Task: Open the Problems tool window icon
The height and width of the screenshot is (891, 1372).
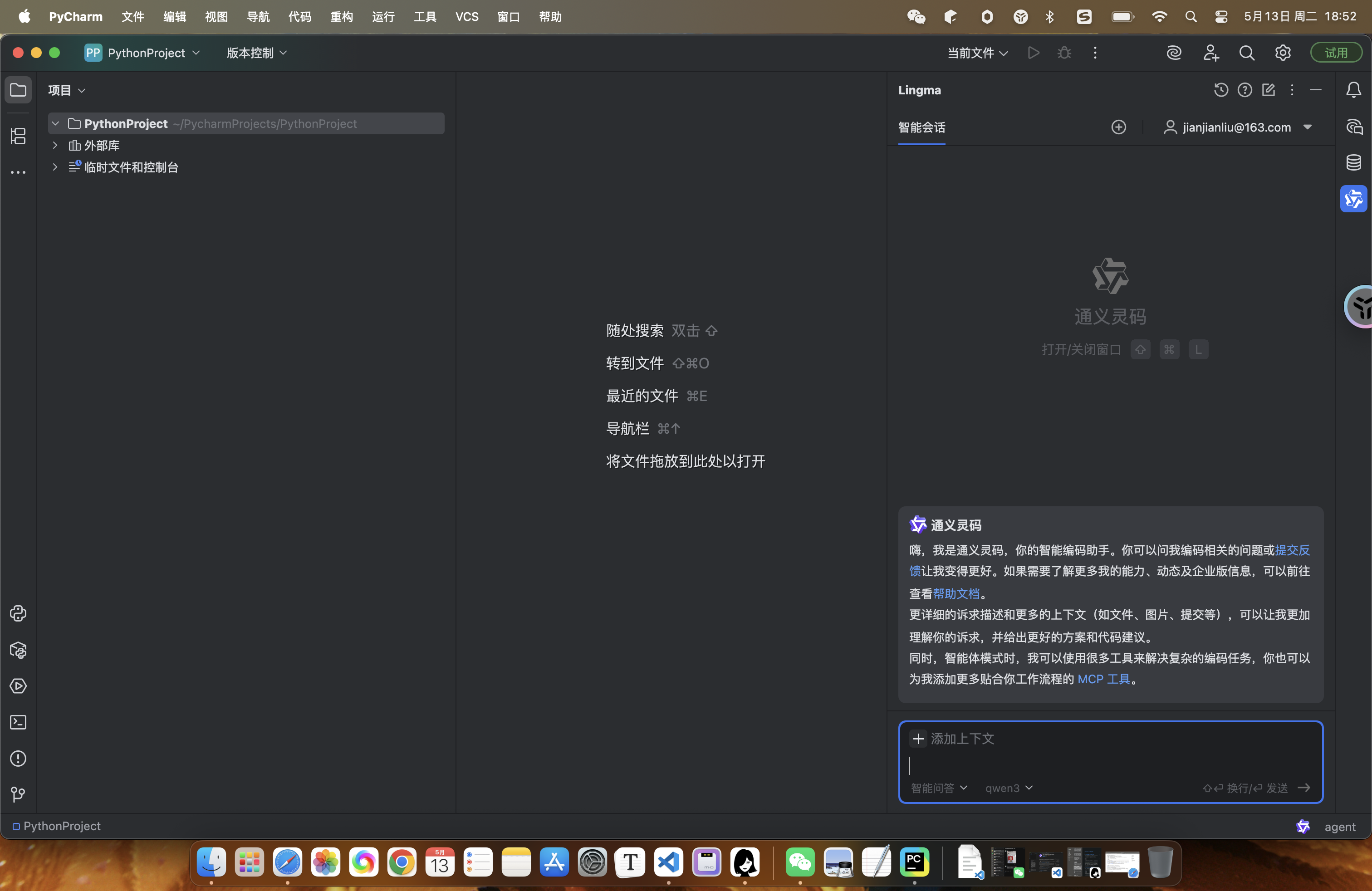Action: (x=19, y=759)
